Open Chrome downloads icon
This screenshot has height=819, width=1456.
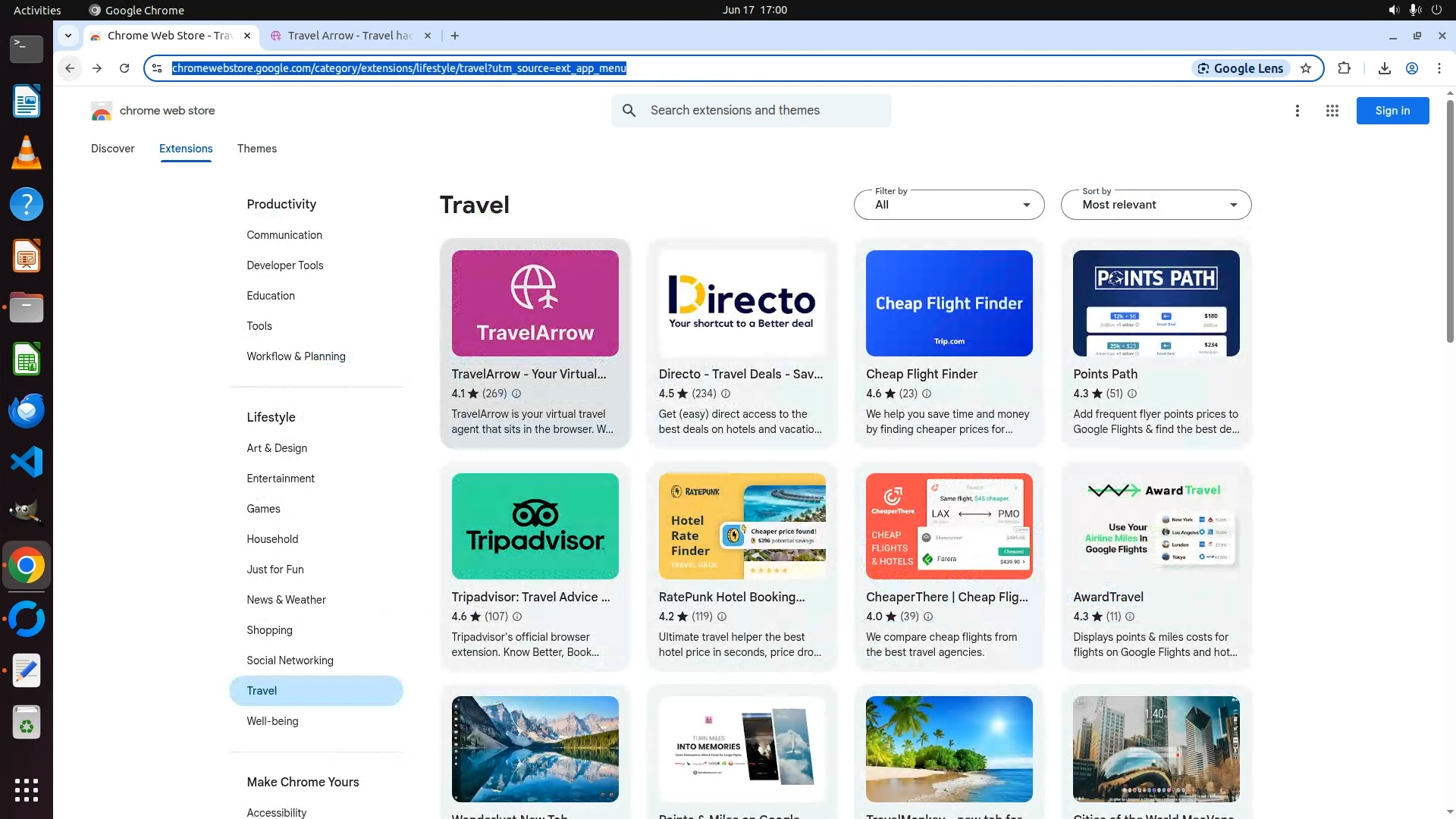[1384, 68]
